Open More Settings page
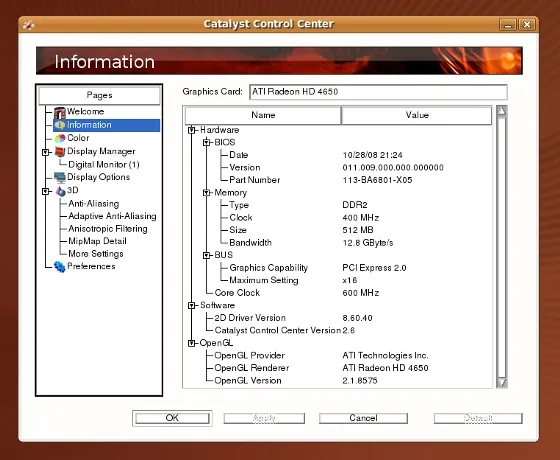560x460 pixels. [96, 254]
